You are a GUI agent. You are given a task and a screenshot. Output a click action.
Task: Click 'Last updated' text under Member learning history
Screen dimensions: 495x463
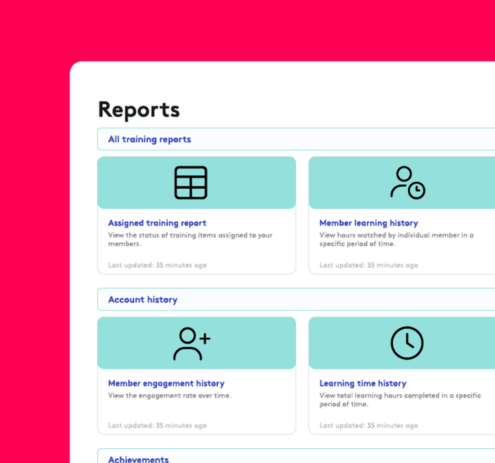(369, 265)
